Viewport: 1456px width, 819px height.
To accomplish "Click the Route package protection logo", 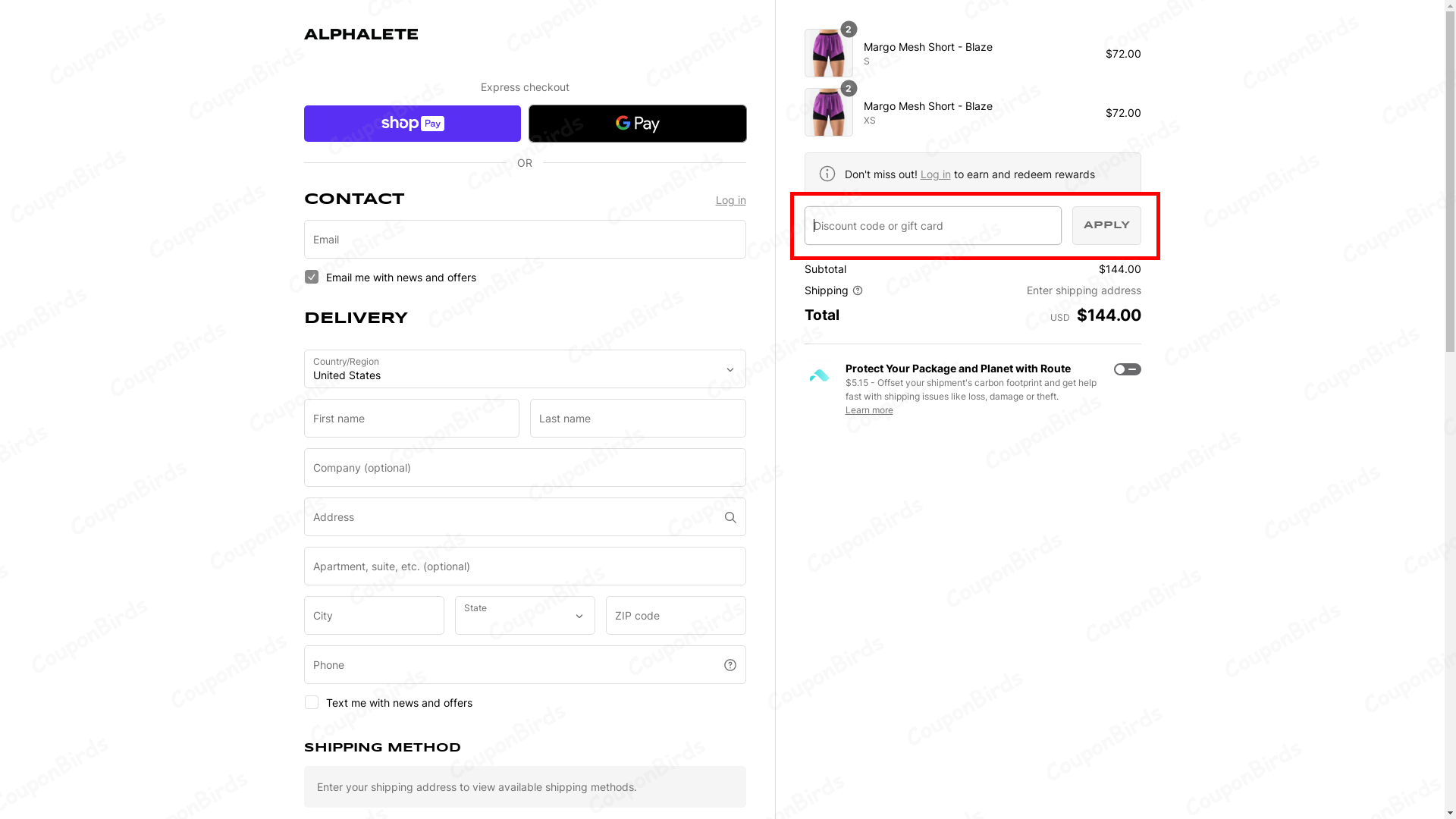I will pos(820,375).
